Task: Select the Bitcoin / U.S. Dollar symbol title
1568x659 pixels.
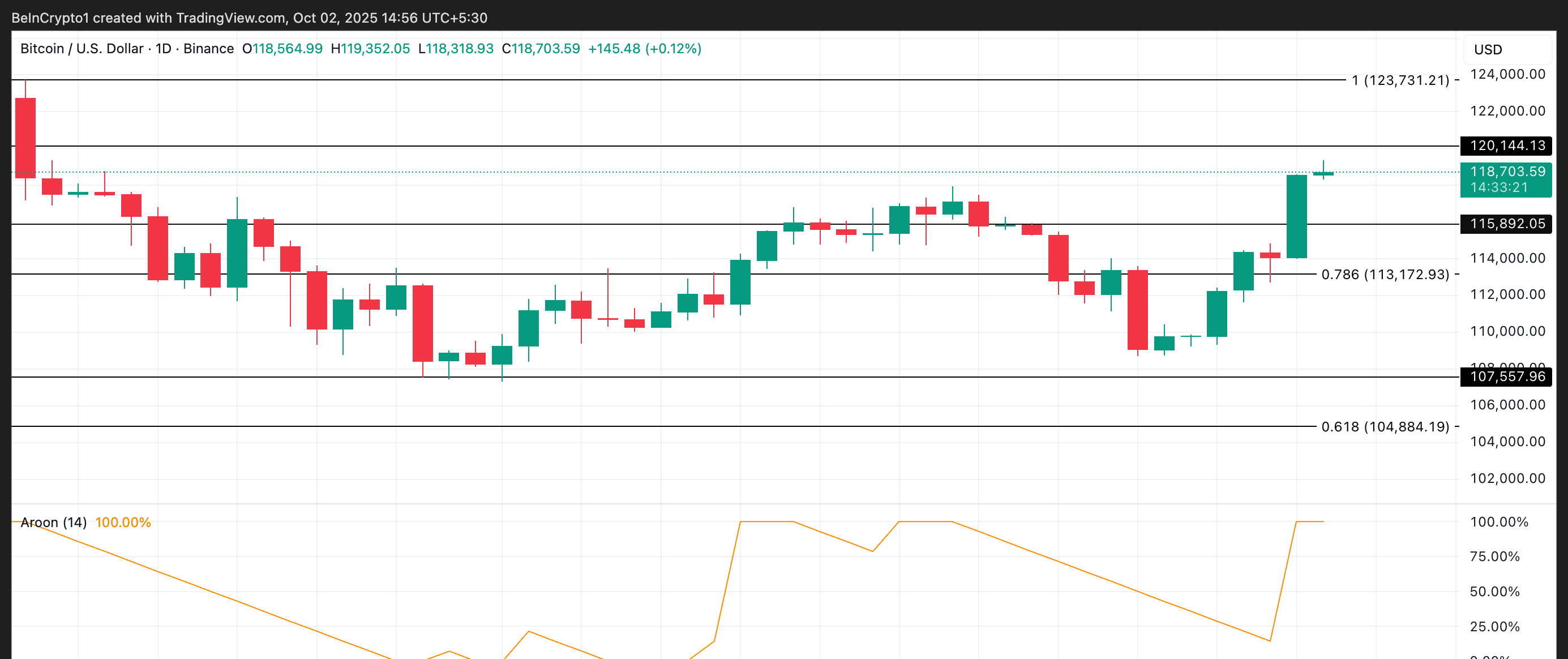Action: (x=82, y=49)
